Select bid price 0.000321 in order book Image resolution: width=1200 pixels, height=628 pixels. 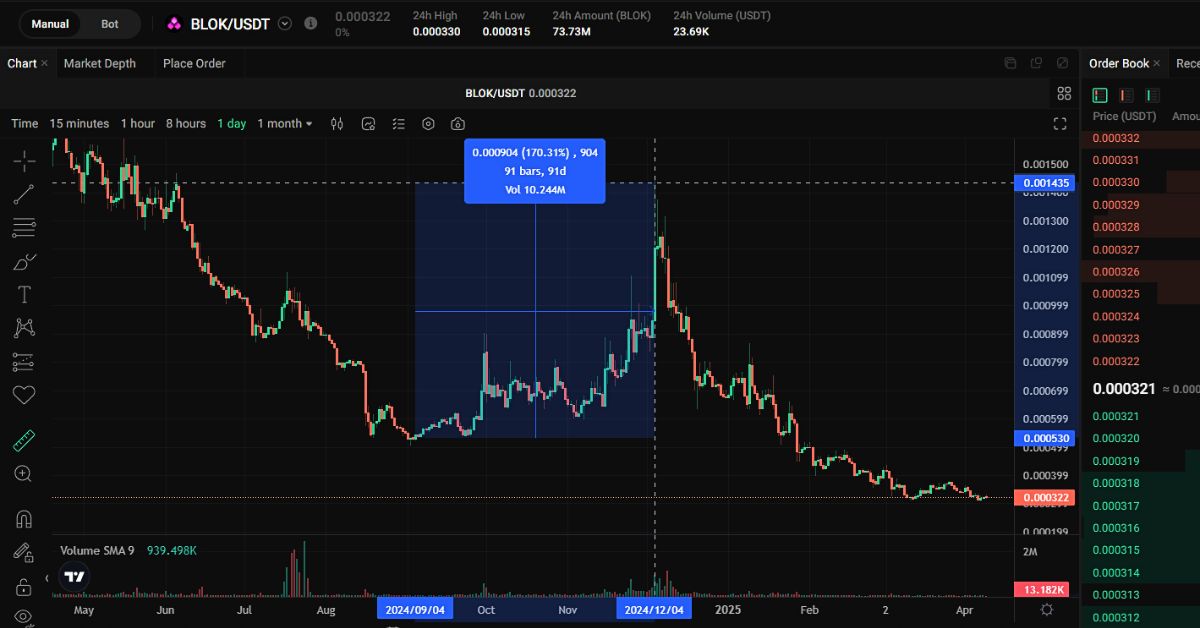click(x=1116, y=416)
